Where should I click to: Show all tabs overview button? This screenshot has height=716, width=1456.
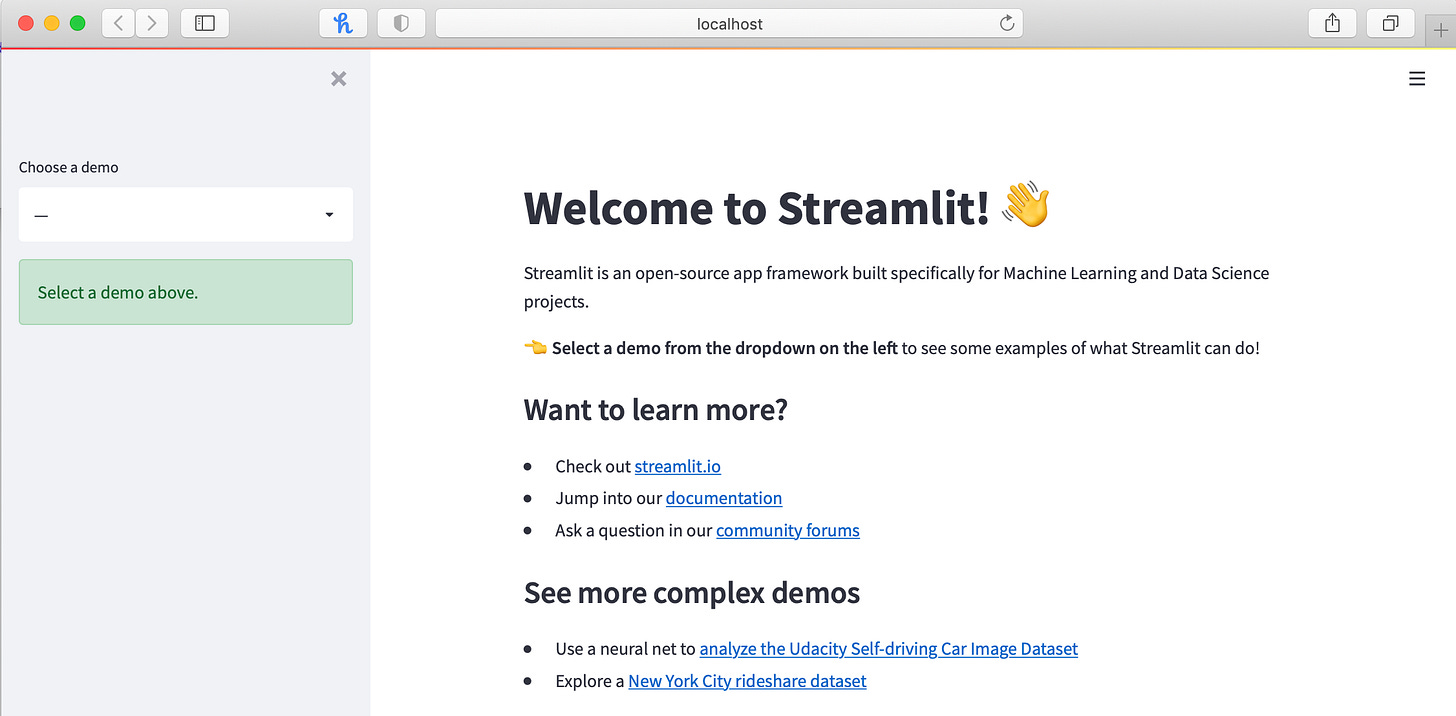pyautogui.click(x=1390, y=23)
